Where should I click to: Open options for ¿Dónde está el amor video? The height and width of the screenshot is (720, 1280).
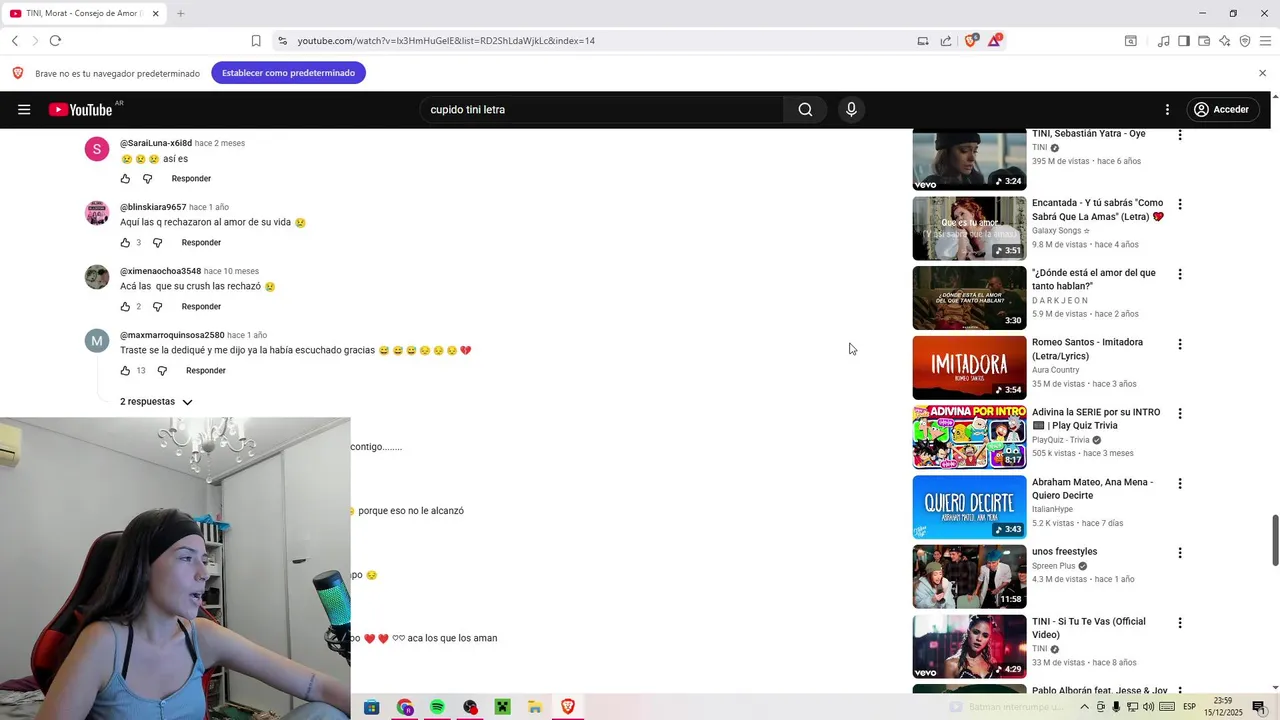pyautogui.click(x=1180, y=274)
